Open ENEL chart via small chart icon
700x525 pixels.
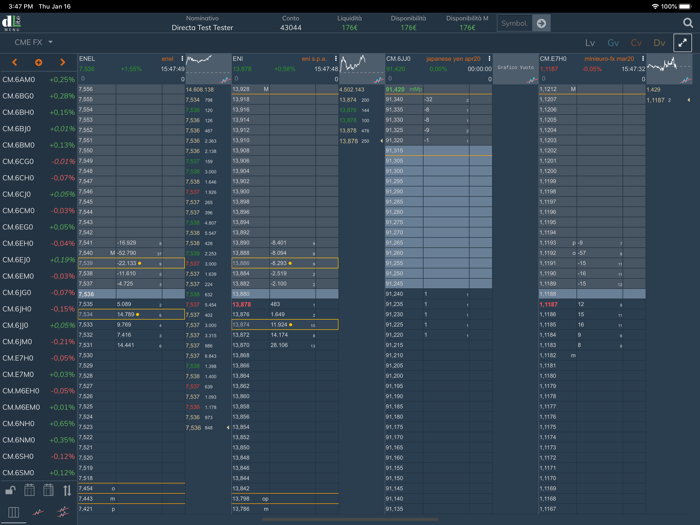point(225,80)
